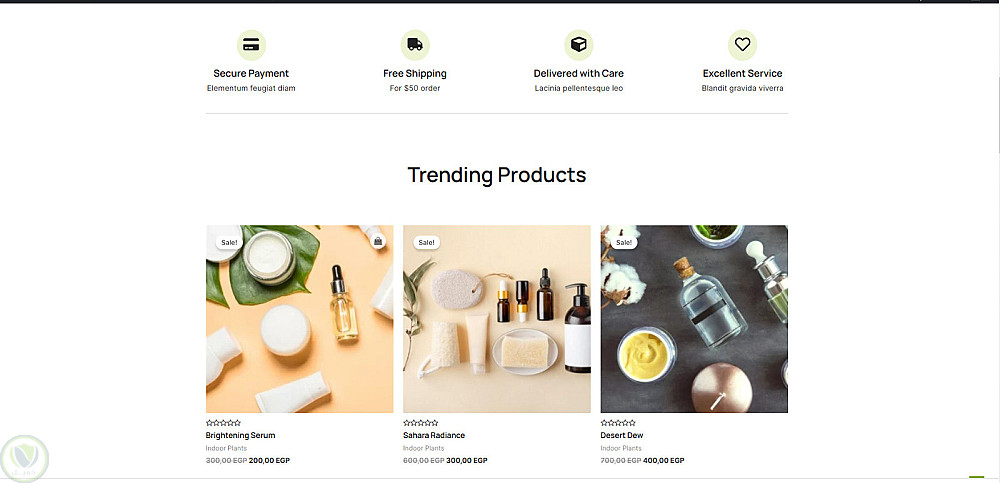
Task: Open the Desert Dew product title link
Action: [622, 435]
